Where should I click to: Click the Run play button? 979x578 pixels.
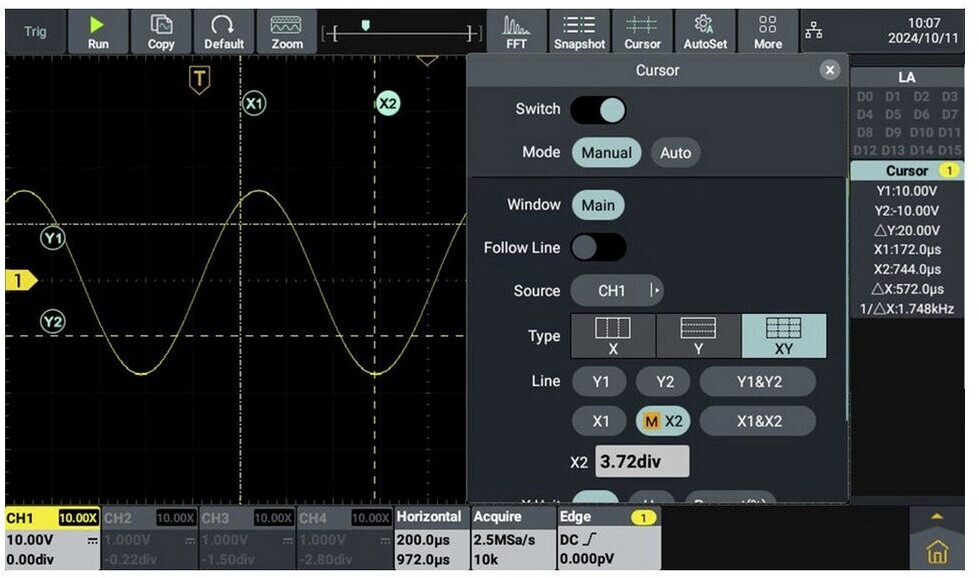(x=97, y=32)
